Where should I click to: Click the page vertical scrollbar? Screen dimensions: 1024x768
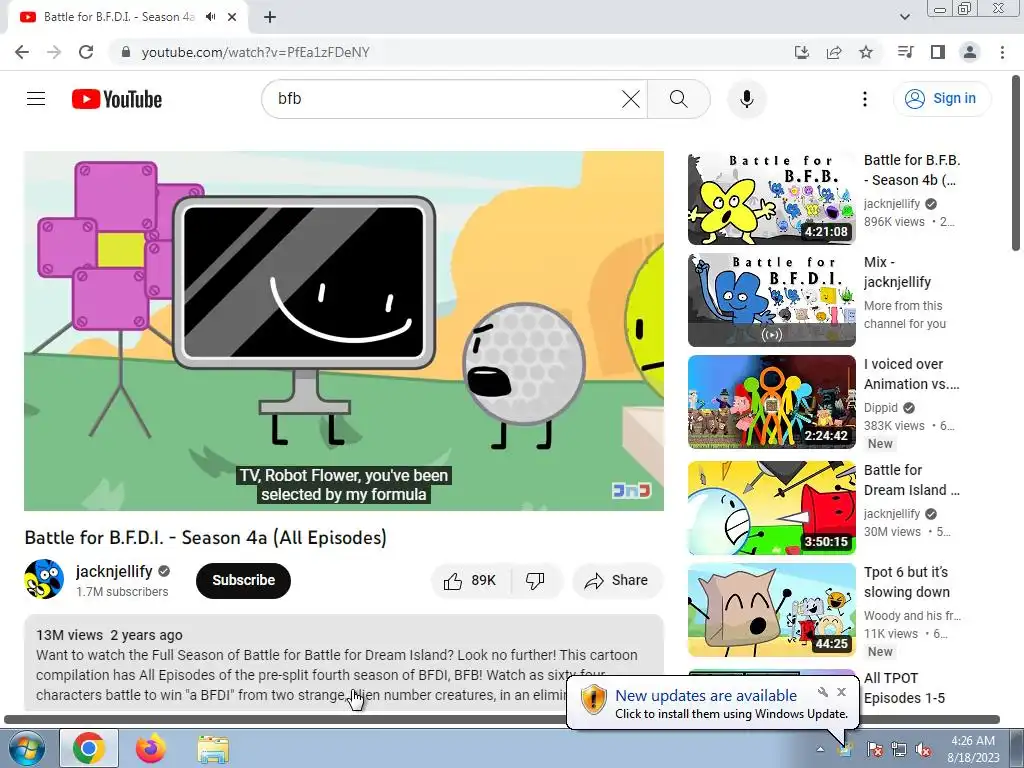(1016, 163)
